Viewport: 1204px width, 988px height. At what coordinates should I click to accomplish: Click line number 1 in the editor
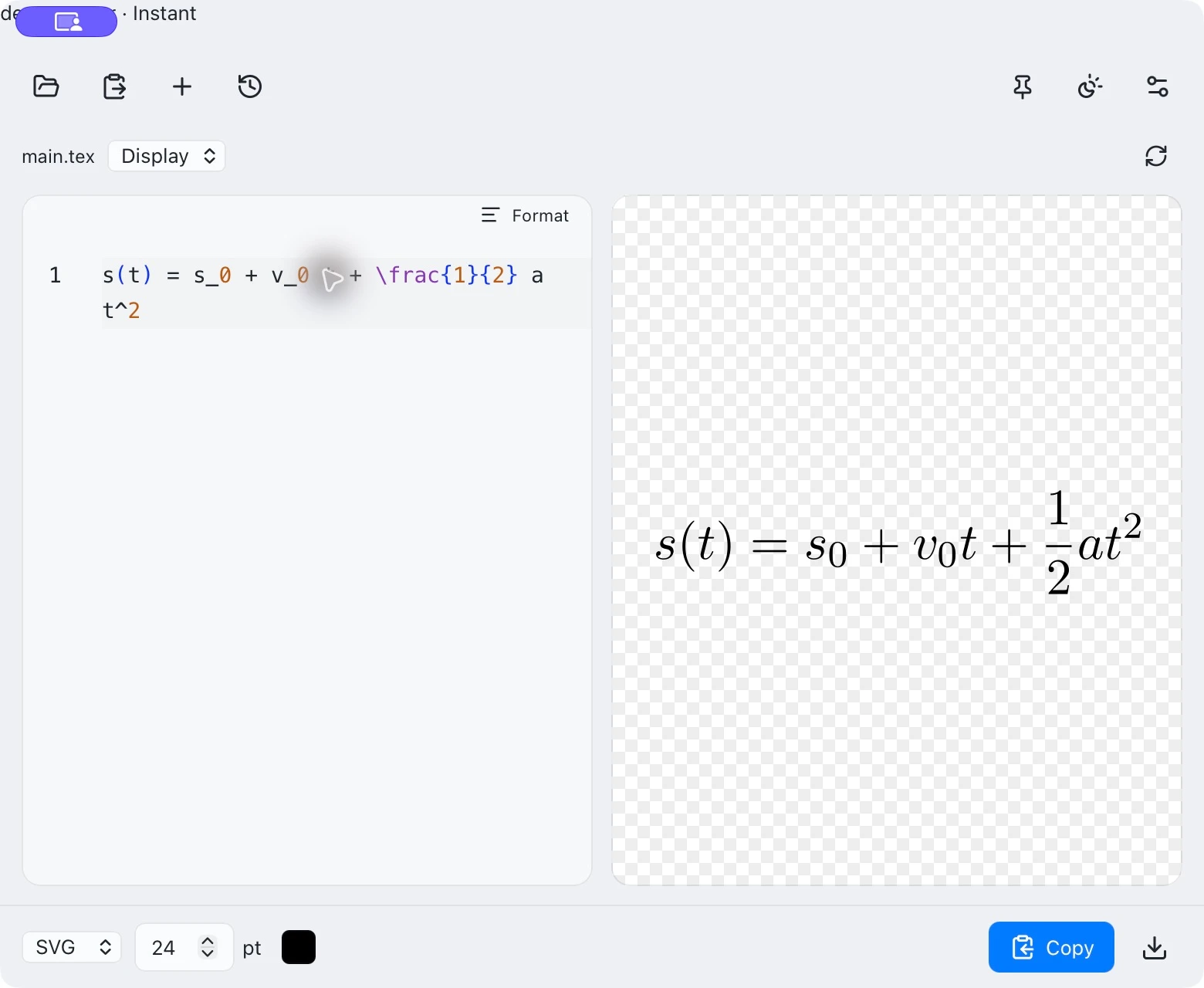[55, 275]
